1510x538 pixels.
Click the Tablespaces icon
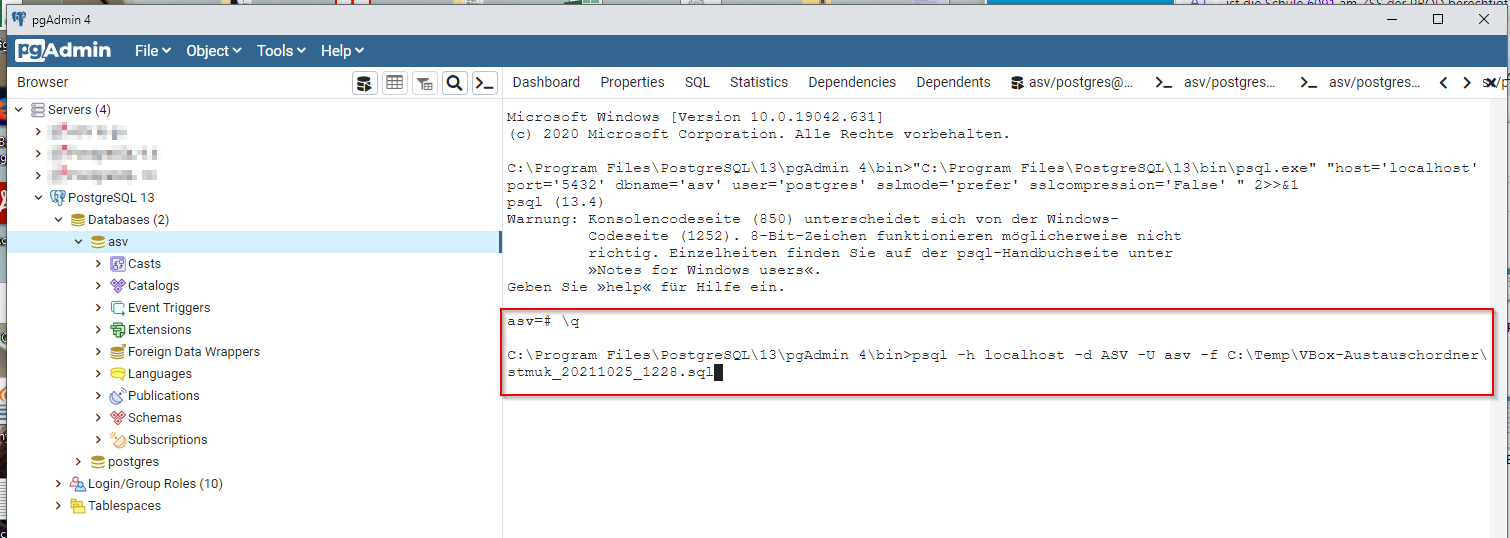78,505
